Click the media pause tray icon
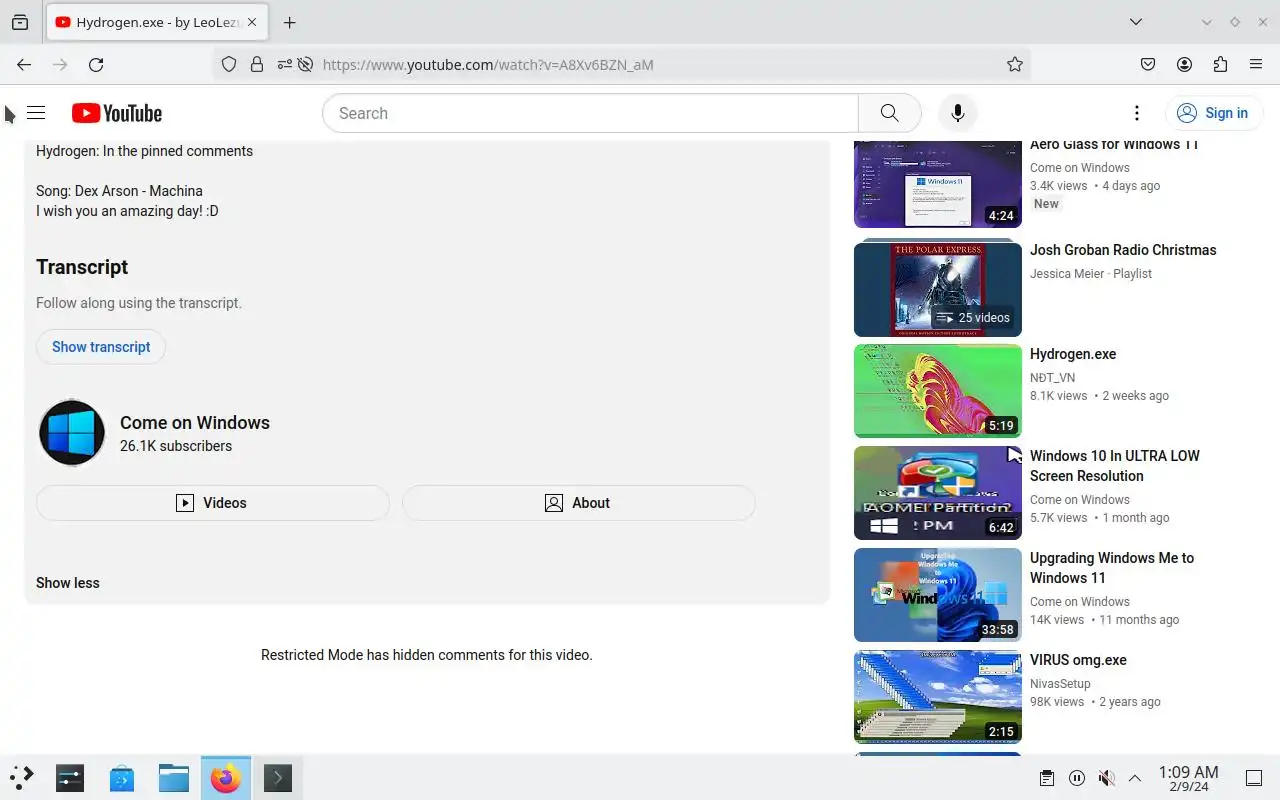Image resolution: width=1280 pixels, height=800 pixels. pos(1077,778)
